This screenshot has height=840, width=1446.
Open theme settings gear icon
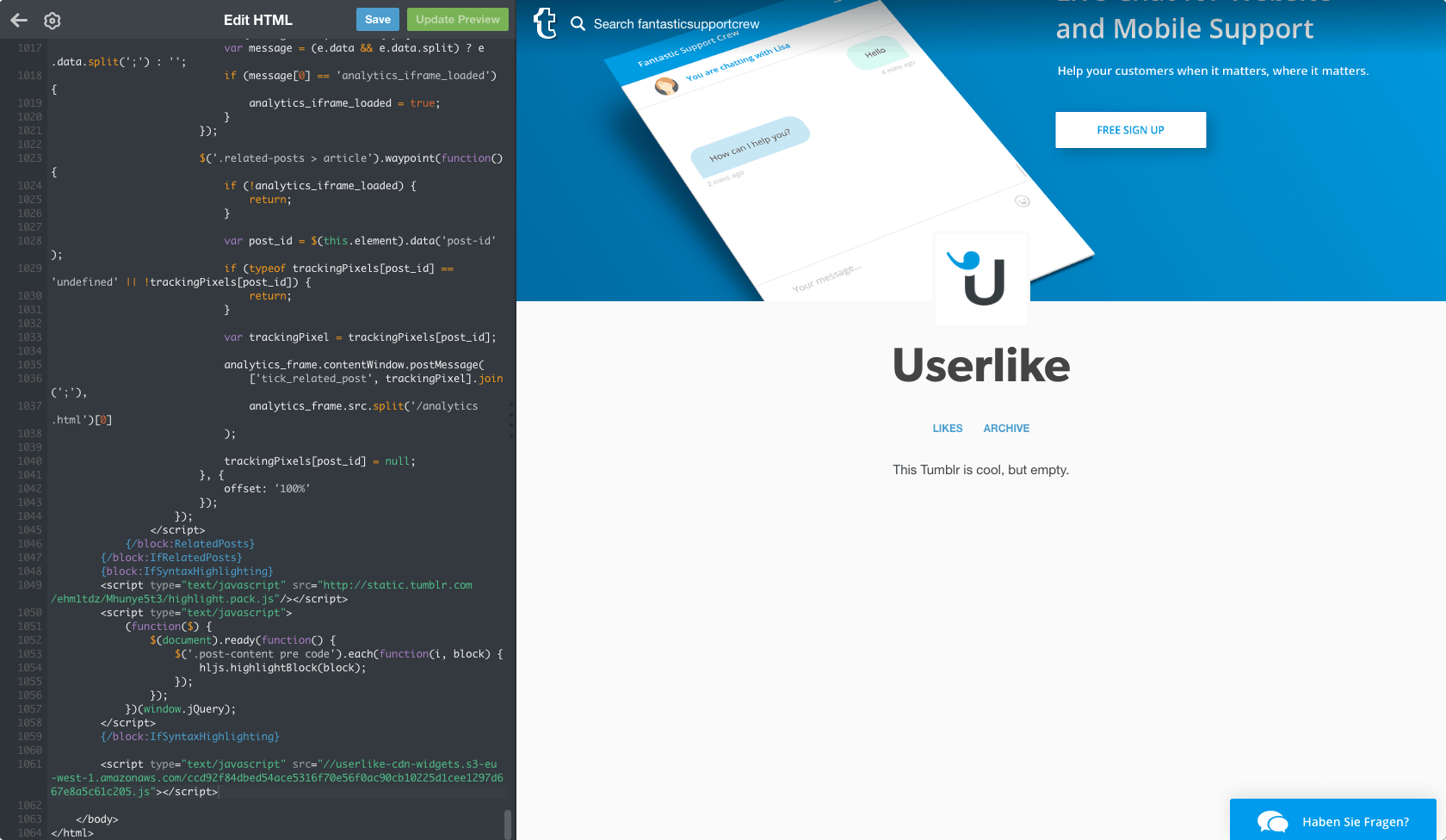tap(53, 21)
